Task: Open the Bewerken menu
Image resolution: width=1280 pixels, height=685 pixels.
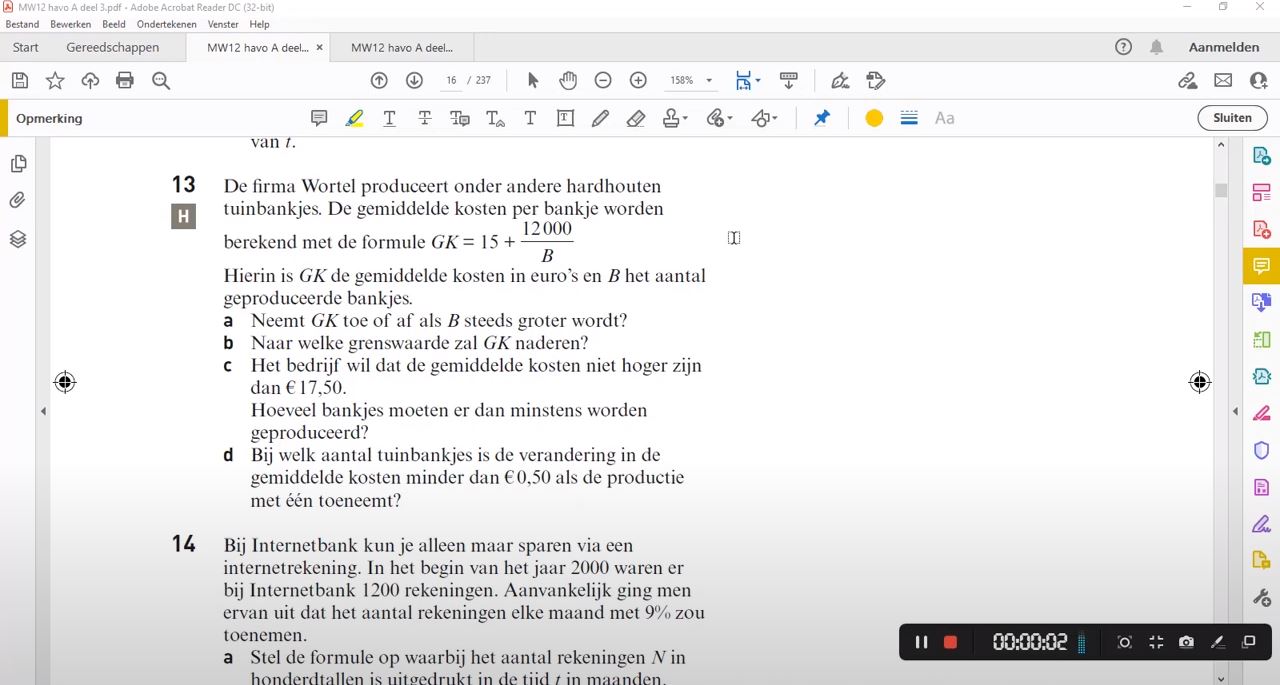Action: tap(70, 24)
